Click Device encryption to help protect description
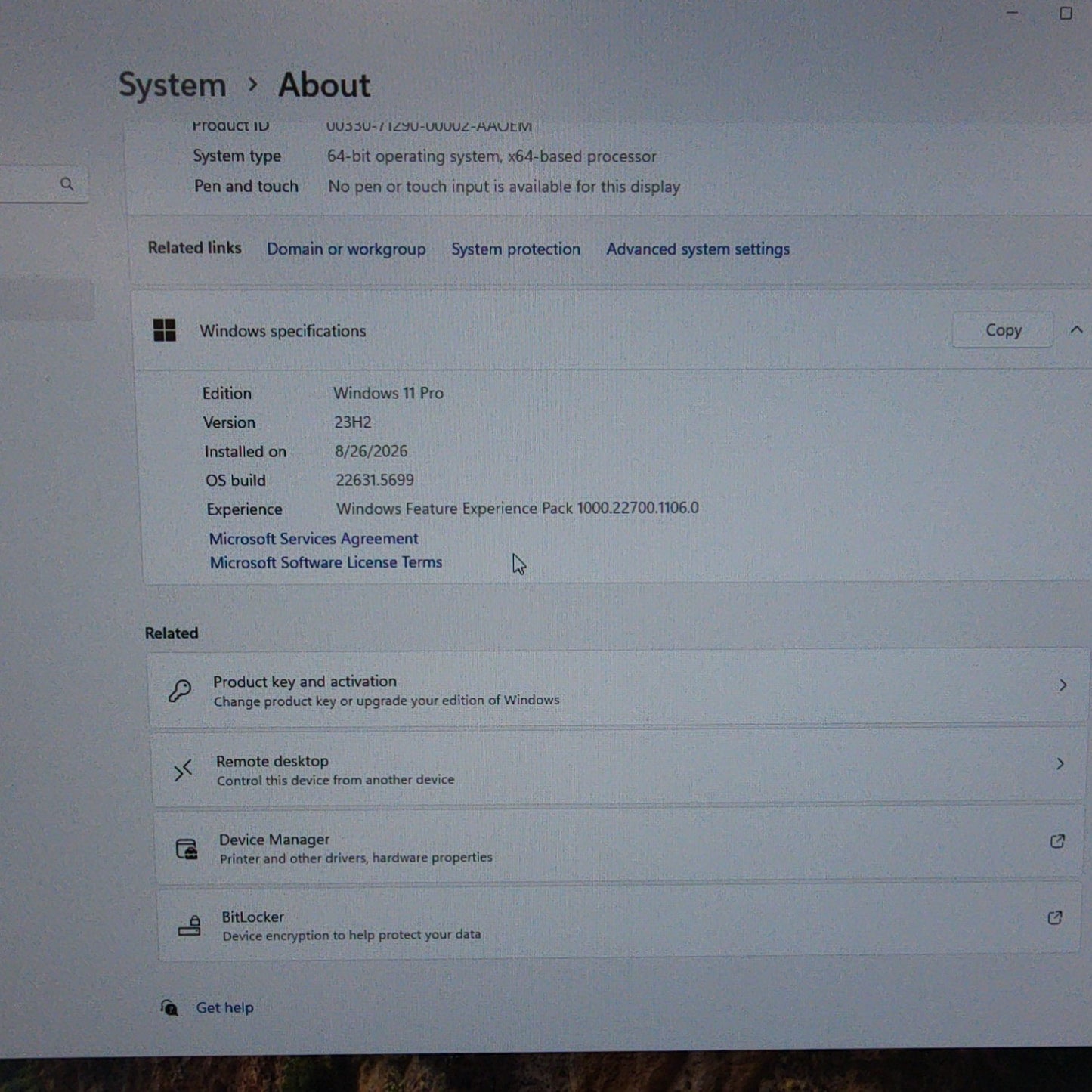Viewport: 1092px width, 1092px height. coord(351,935)
